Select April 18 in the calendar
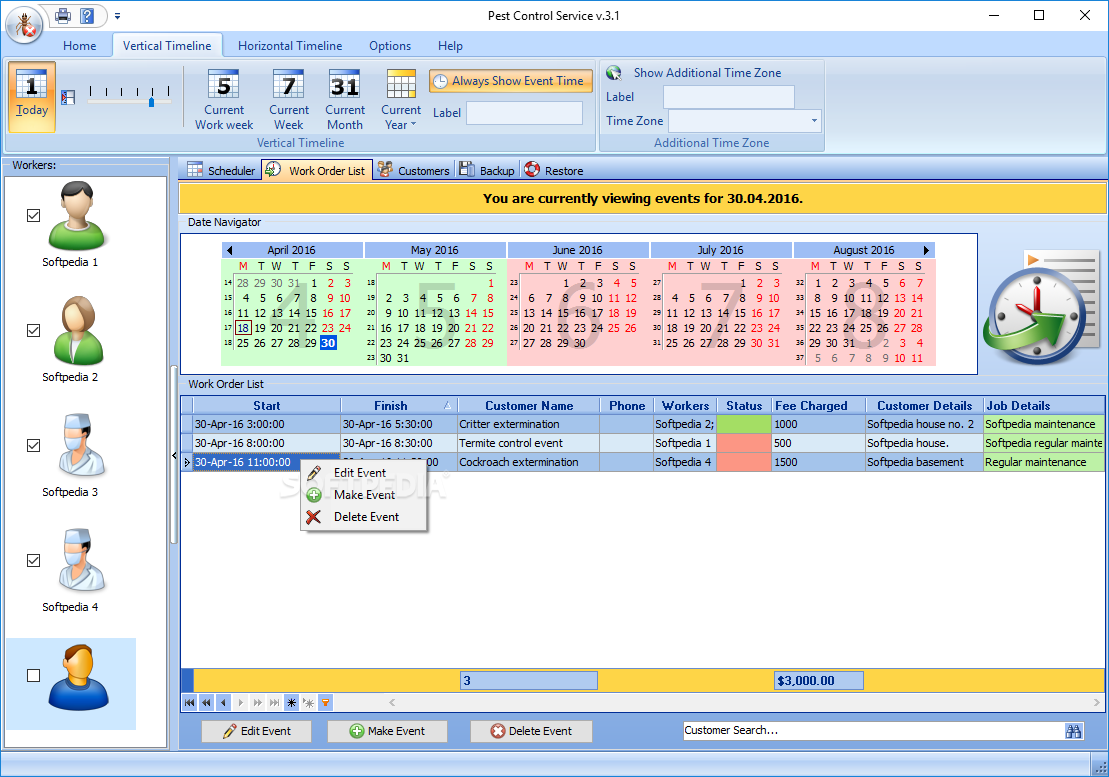Image resolution: width=1109 pixels, height=777 pixels. tap(243, 328)
